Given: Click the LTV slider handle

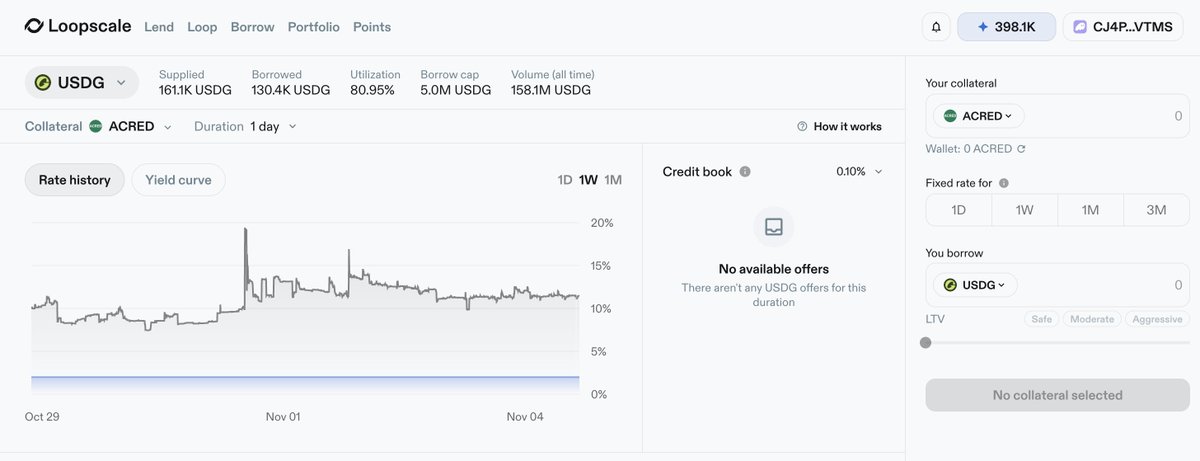Looking at the screenshot, I should pos(926,342).
